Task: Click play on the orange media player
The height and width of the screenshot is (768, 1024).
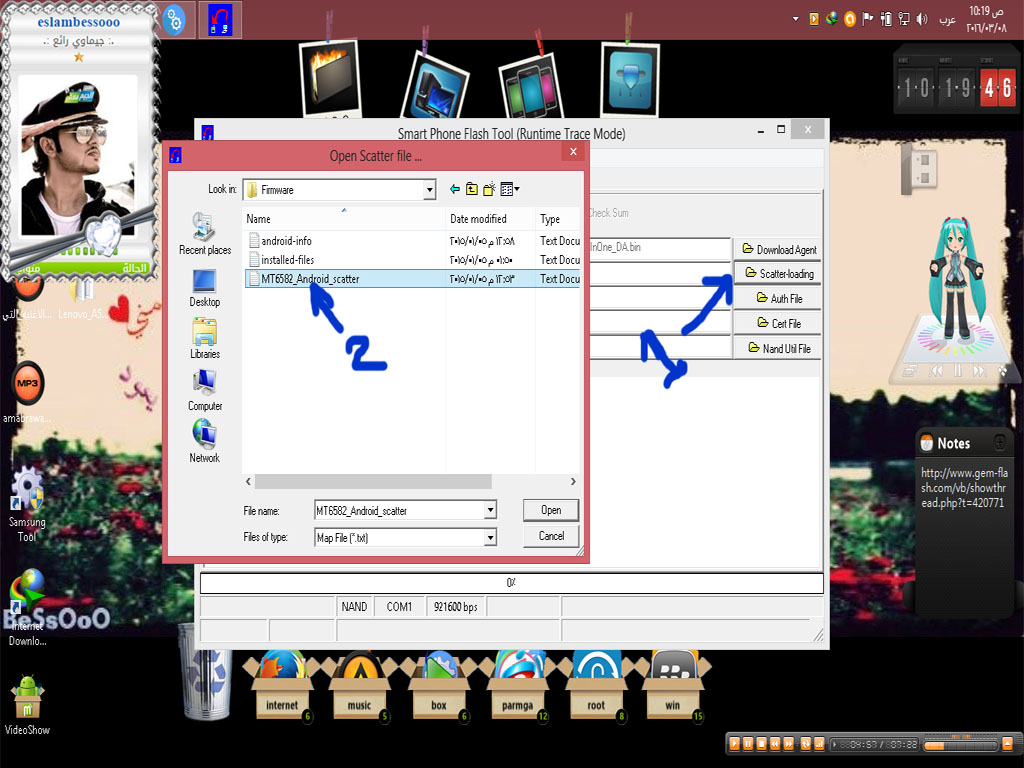Action: (734, 744)
